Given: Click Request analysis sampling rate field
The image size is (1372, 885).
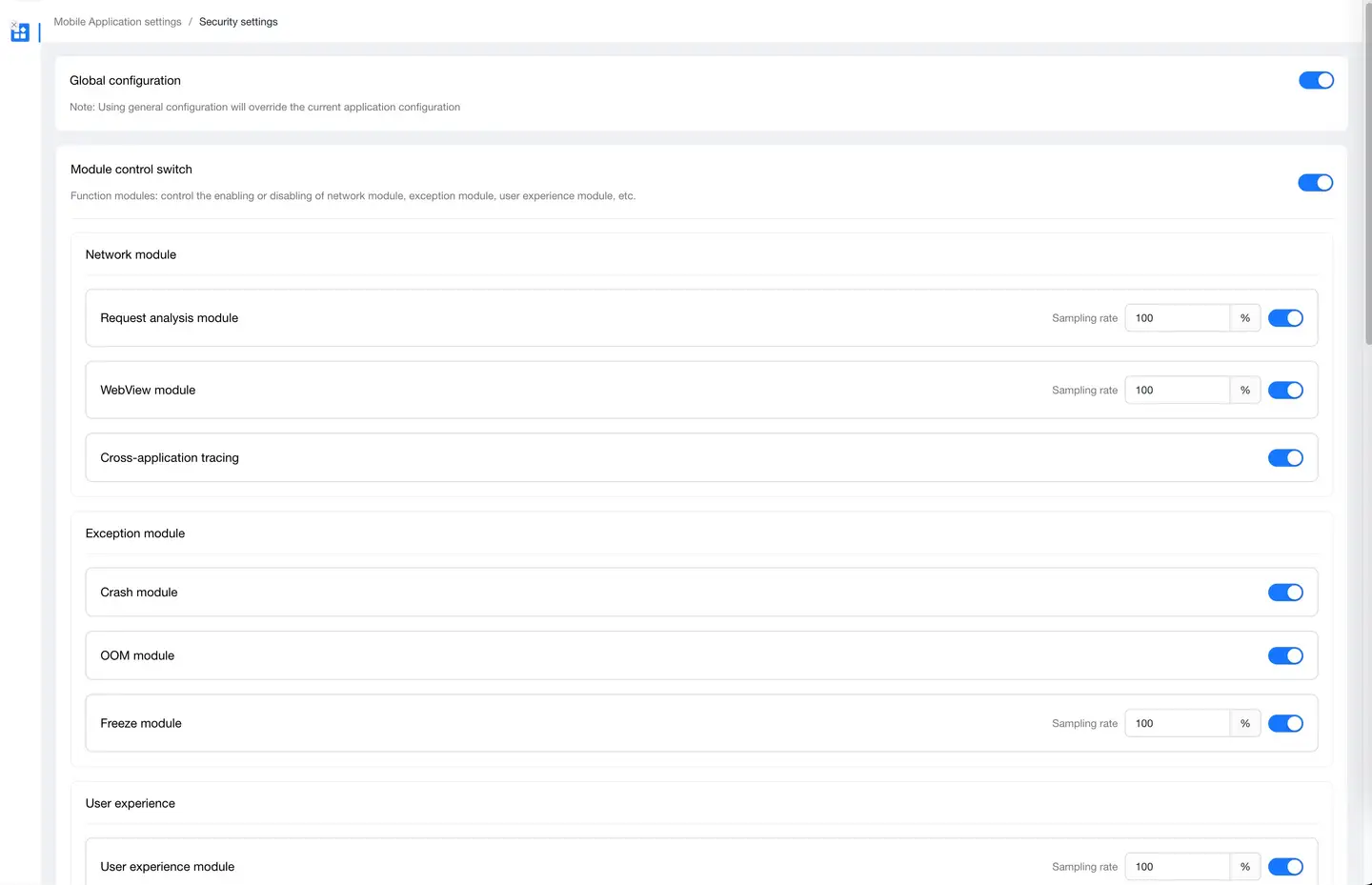Looking at the screenshot, I should tap(1178, 318).
